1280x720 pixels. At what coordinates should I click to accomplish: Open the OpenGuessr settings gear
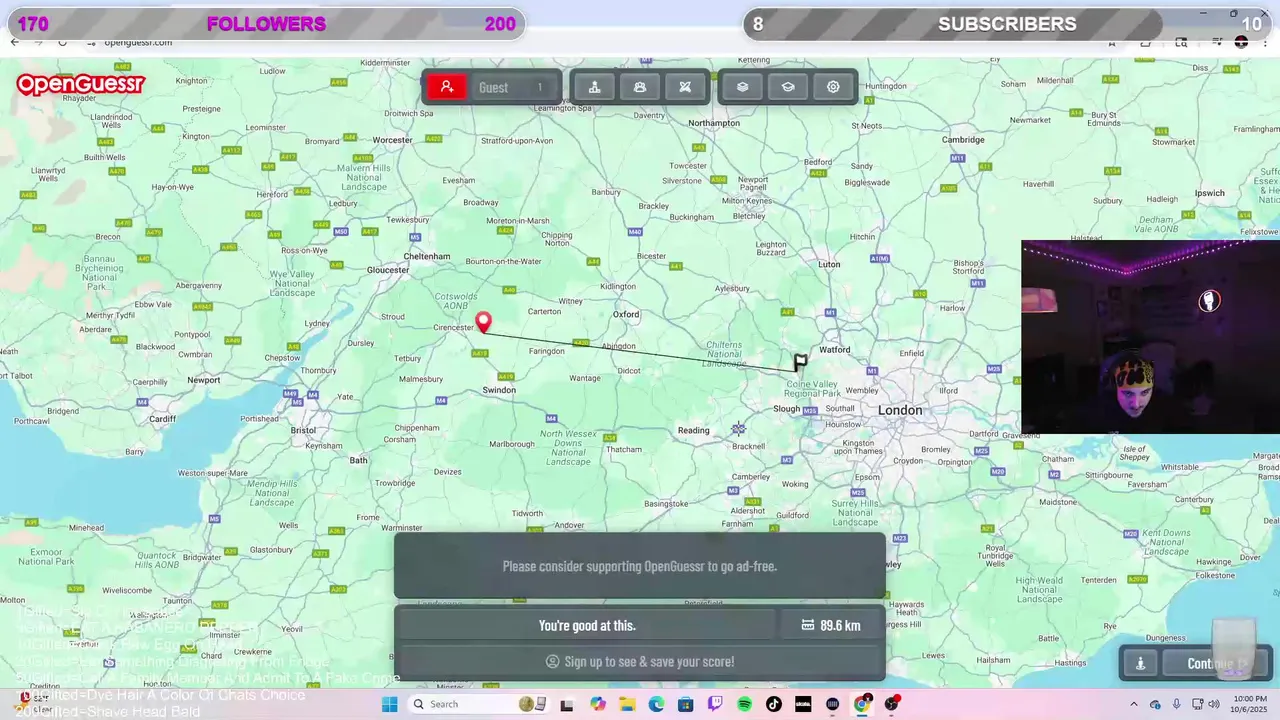833,87
